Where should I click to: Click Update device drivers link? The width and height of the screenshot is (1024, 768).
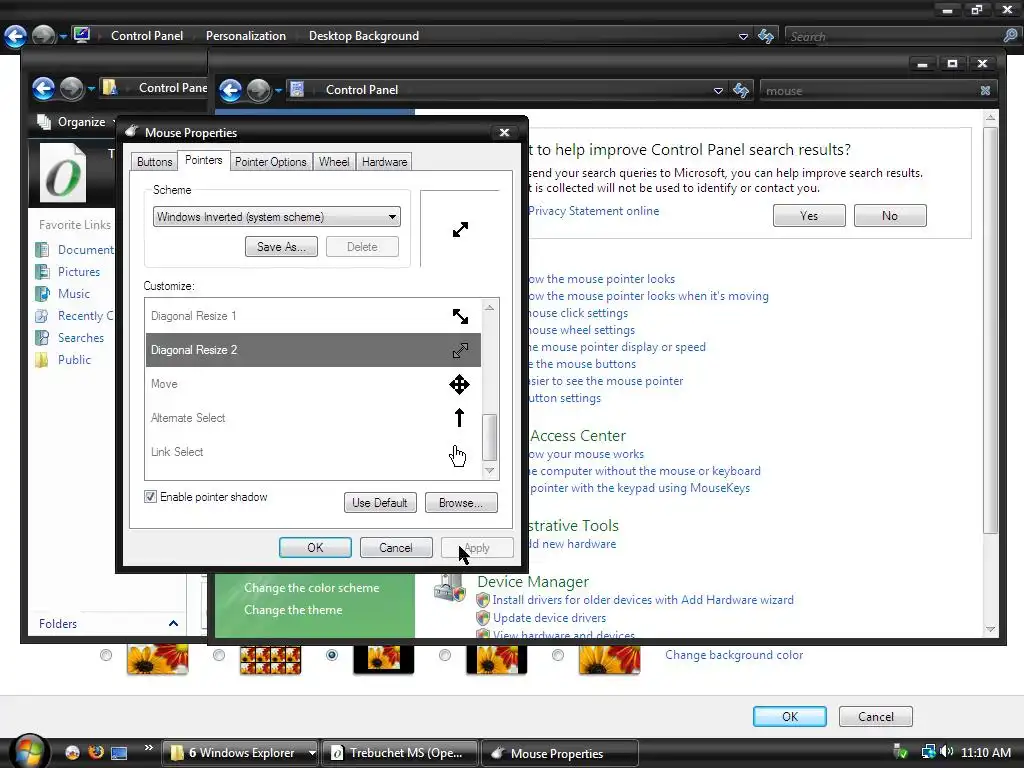(549, 618)
